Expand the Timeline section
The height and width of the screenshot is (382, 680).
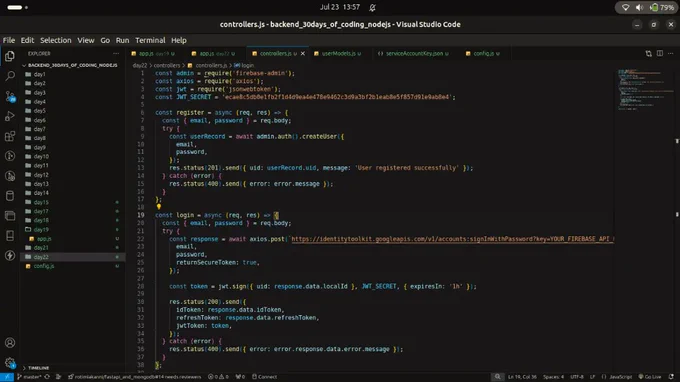[x=72, y=368]
